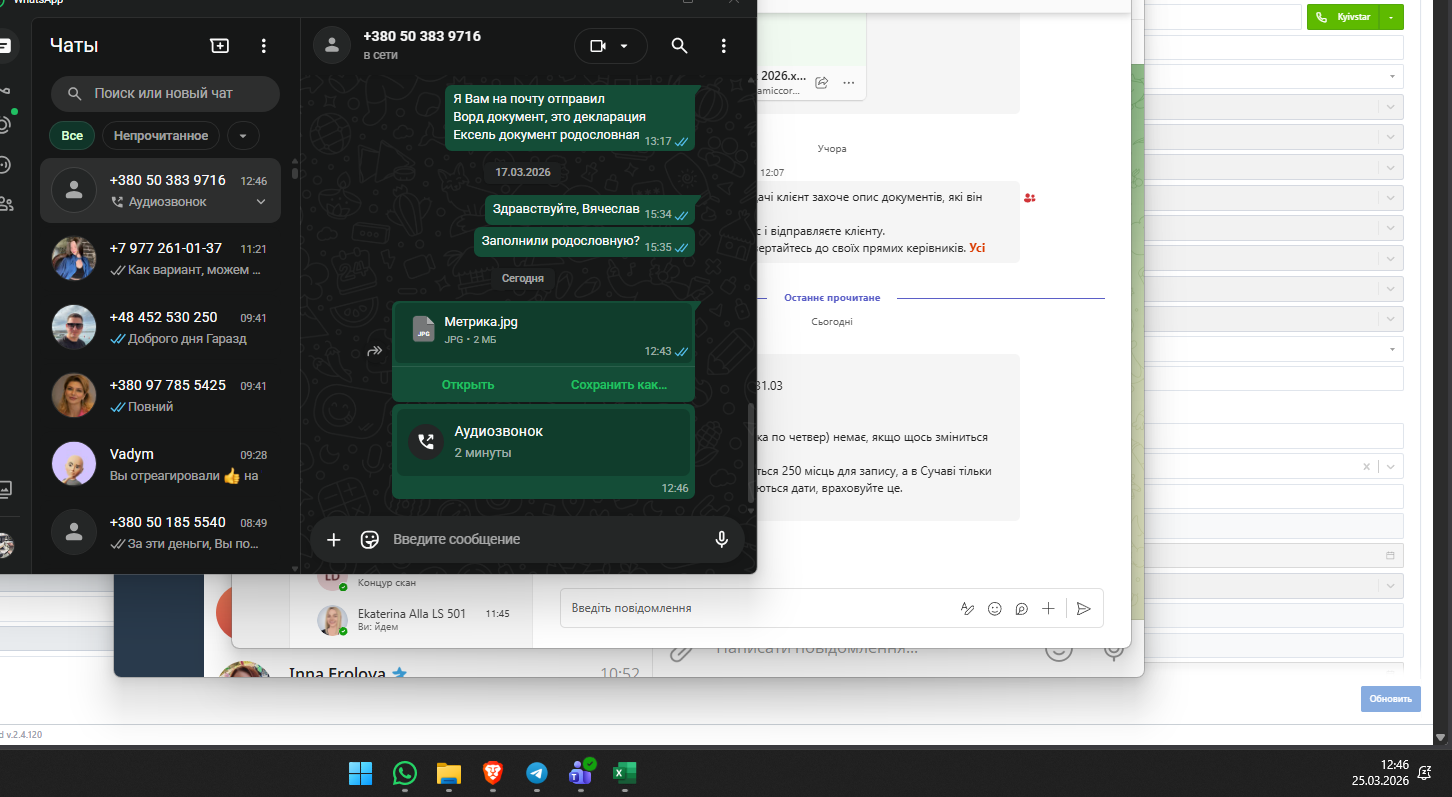Click the Teams plus actions icon

coord(1048,608)
